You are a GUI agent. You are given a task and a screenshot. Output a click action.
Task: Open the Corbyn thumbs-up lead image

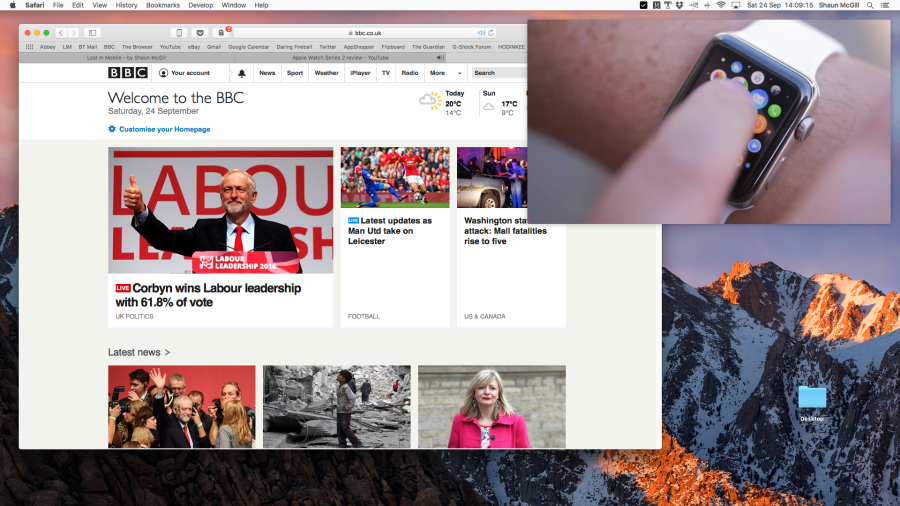[x=220, y=210]
